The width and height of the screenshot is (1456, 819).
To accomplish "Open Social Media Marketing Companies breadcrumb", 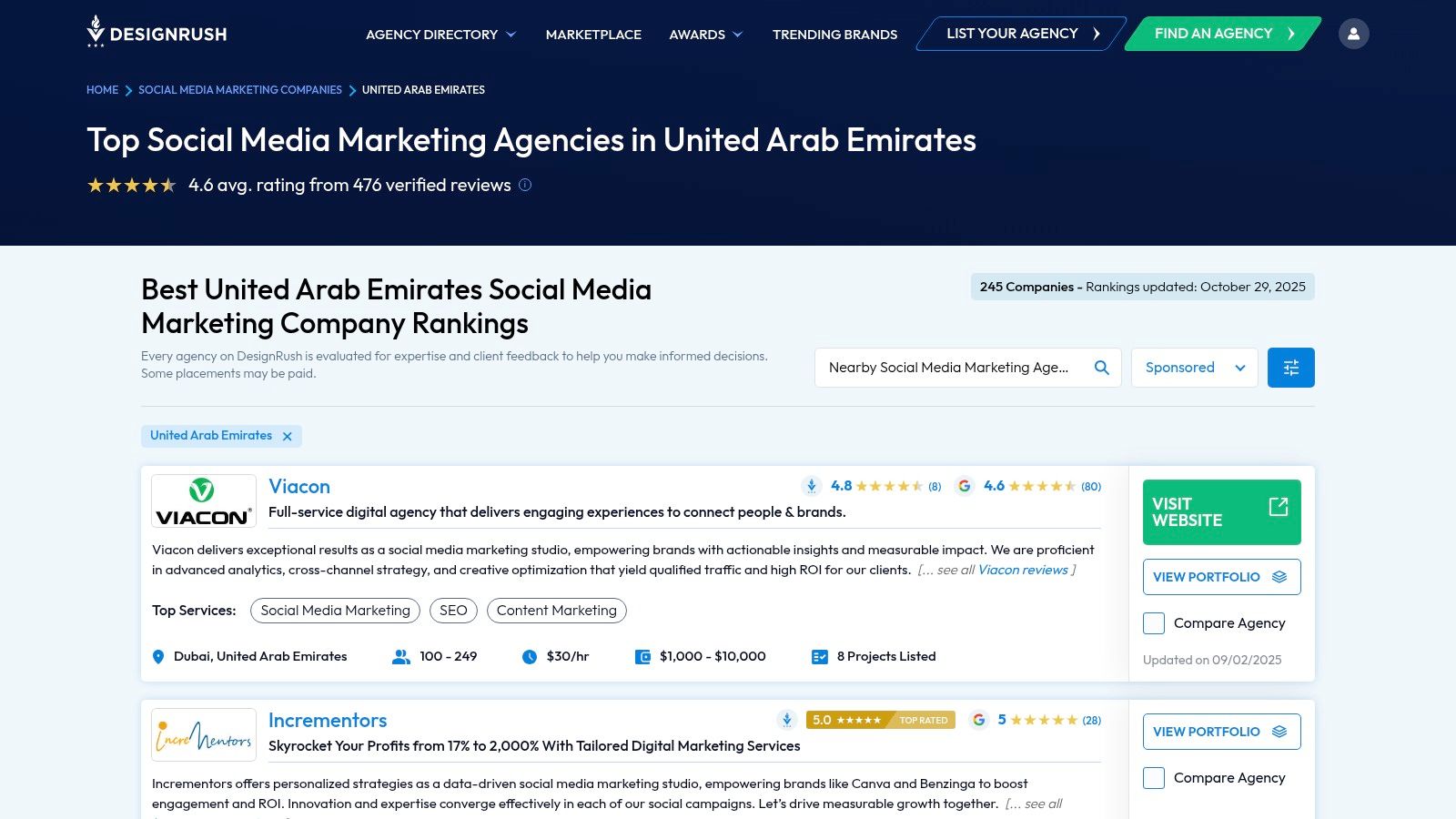I will [x=240, y=90].
